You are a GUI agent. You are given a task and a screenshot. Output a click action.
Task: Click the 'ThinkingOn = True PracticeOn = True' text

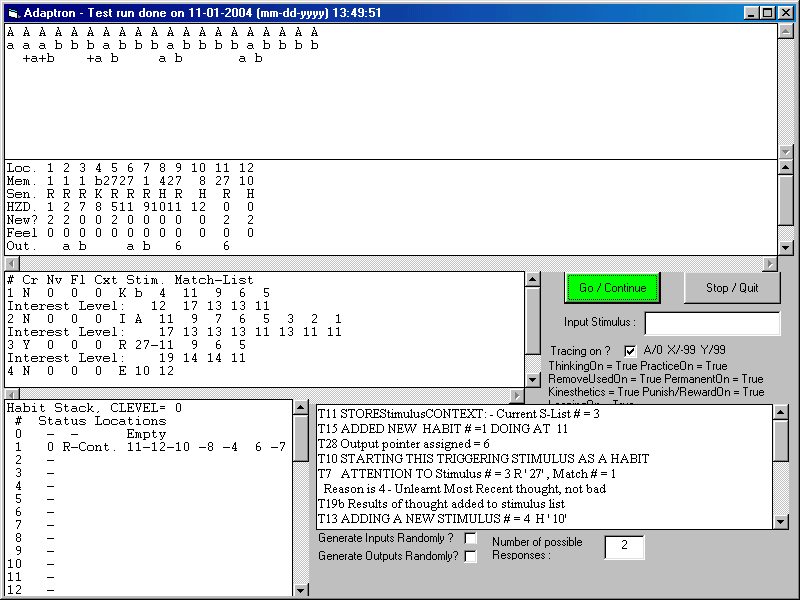pyautogui.click(x=638, y=366)
